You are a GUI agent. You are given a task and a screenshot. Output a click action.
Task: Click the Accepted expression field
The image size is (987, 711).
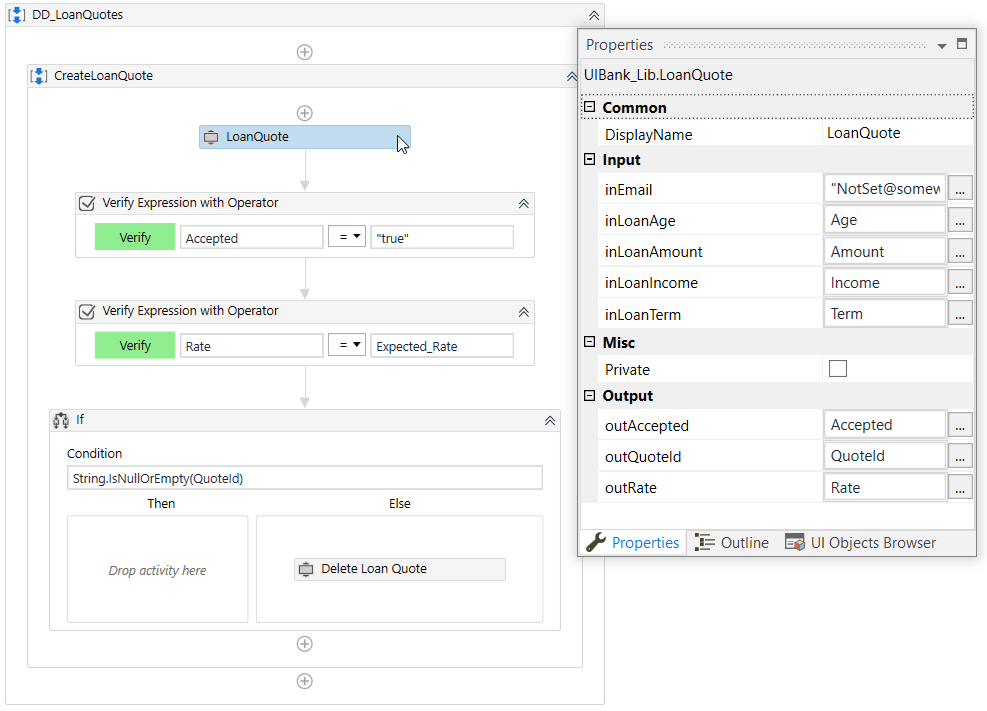(252, 238)
